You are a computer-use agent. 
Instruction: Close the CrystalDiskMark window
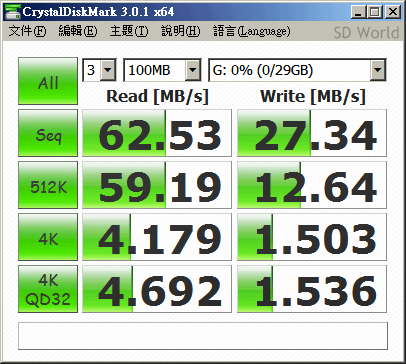coord(393,12)
